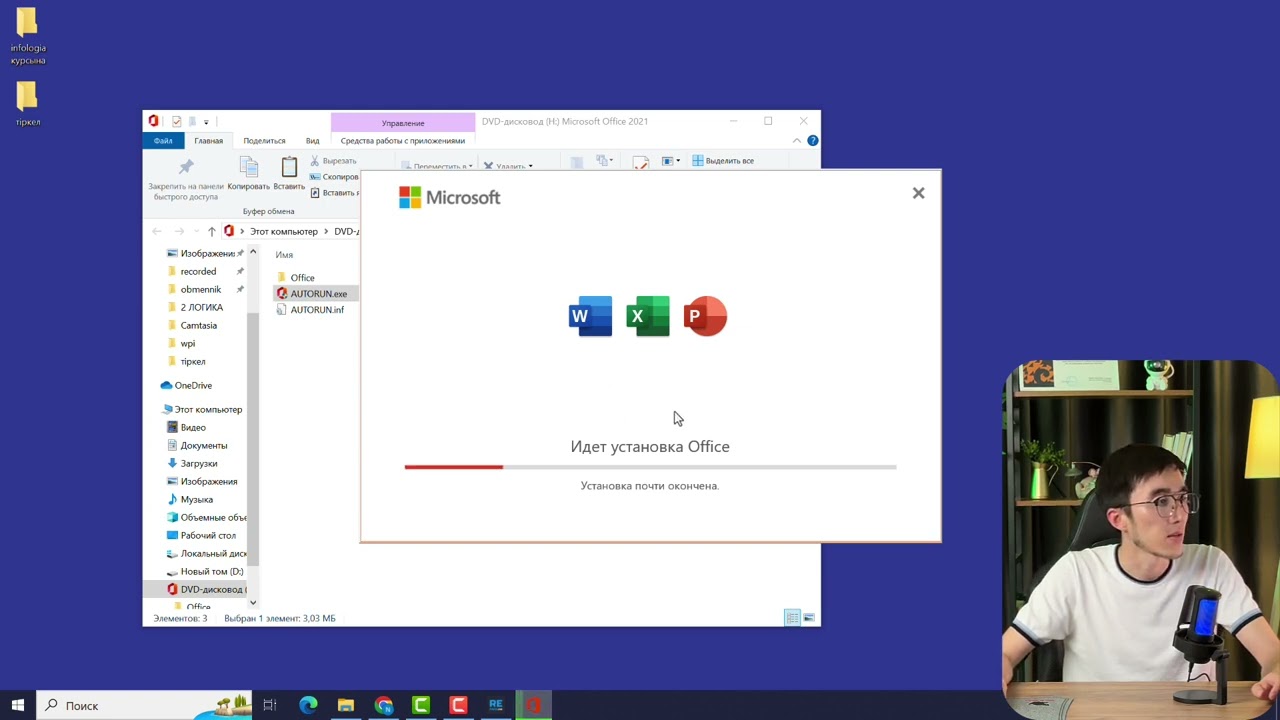Switch to the Вид ribbon tab

click(312, 141)
